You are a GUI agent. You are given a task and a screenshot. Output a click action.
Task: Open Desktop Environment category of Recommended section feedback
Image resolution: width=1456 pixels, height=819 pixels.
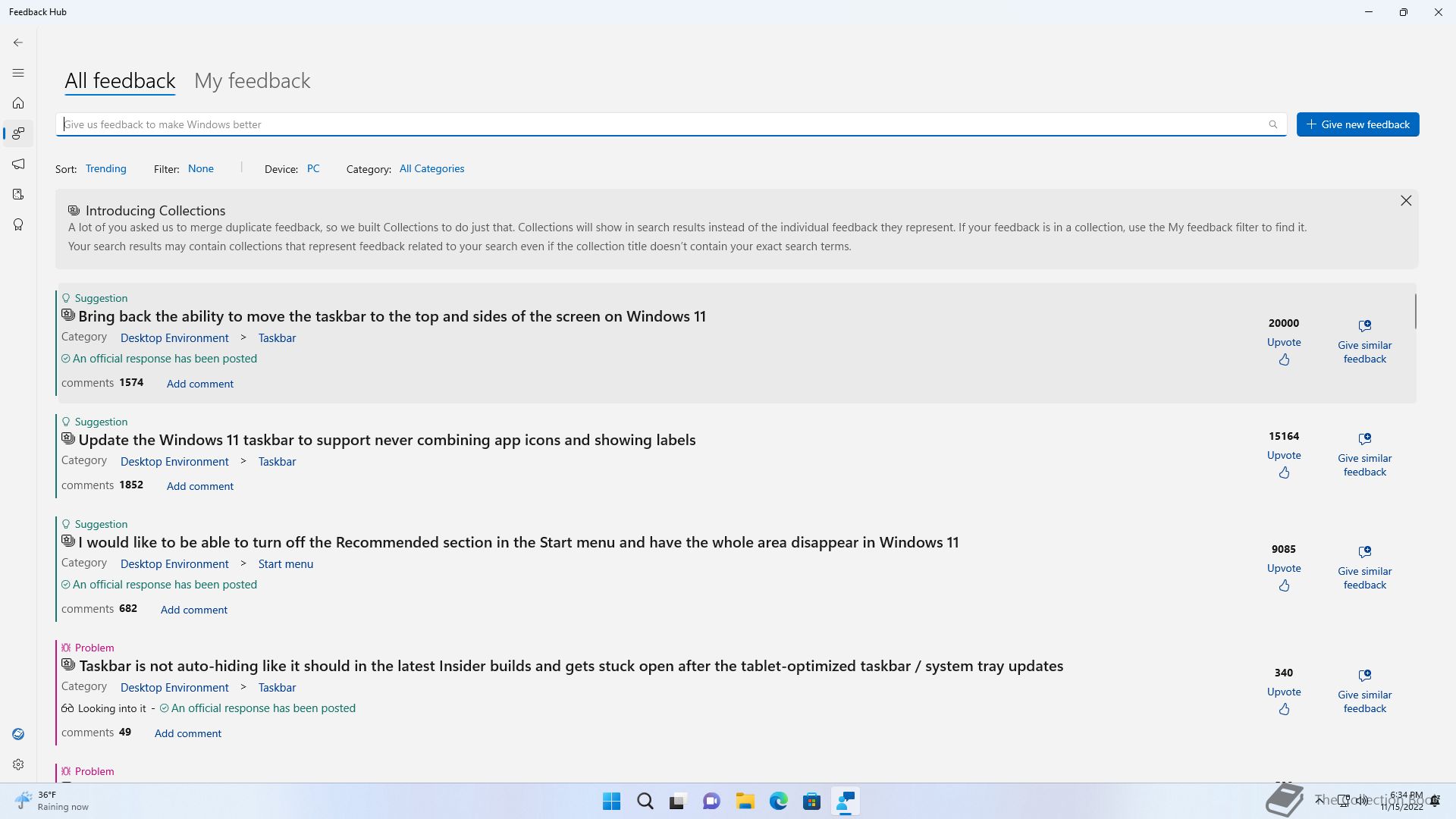[x=174, y=564]
